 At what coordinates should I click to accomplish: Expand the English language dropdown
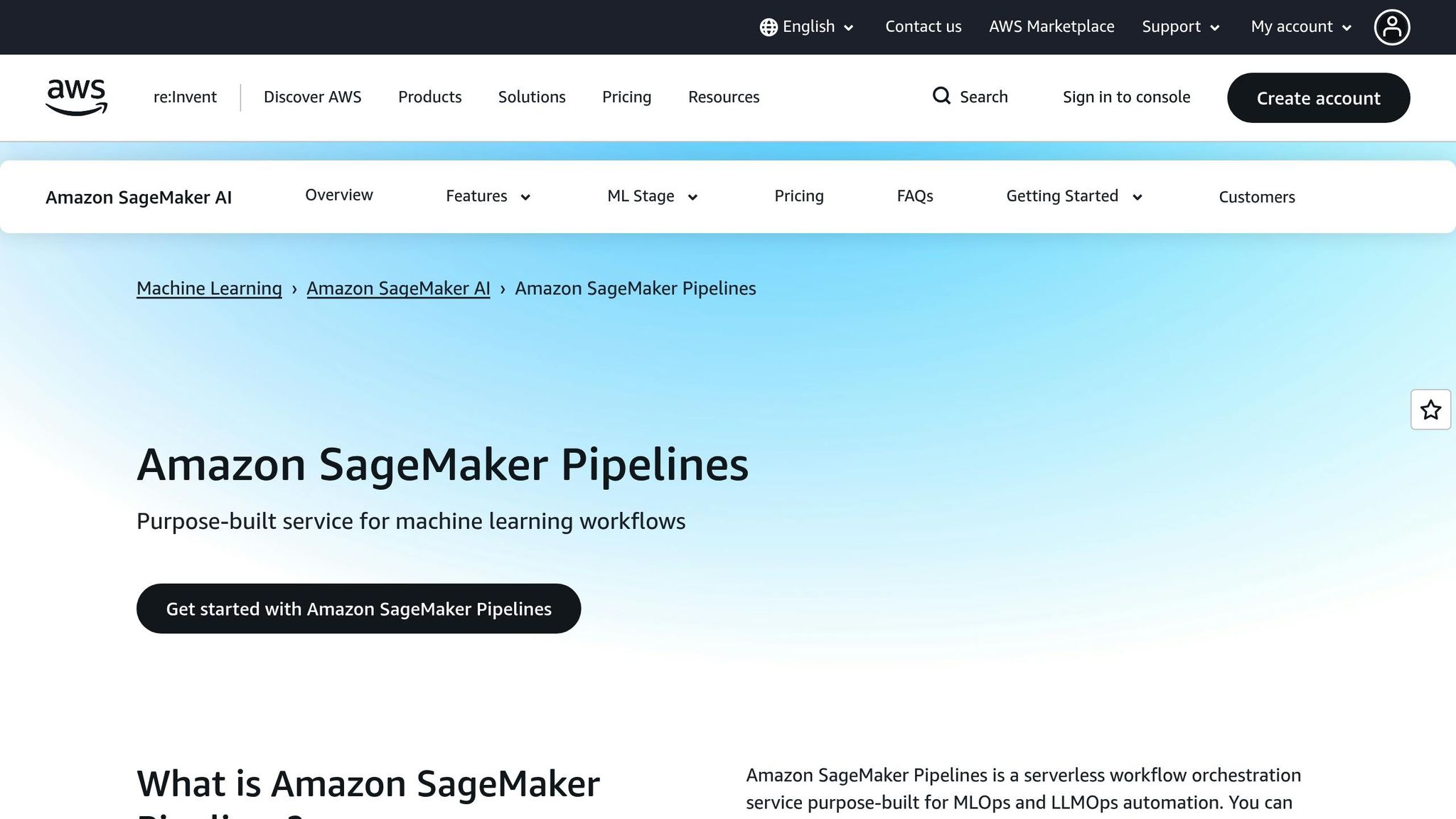click(x=809, y=26)
